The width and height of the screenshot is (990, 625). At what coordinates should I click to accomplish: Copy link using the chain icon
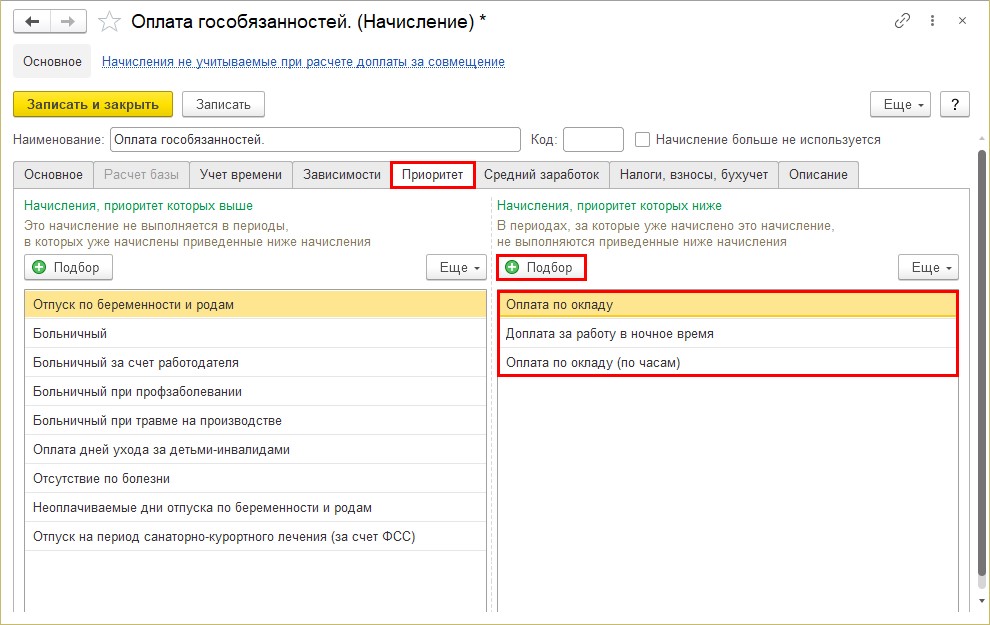coord(902,21)
